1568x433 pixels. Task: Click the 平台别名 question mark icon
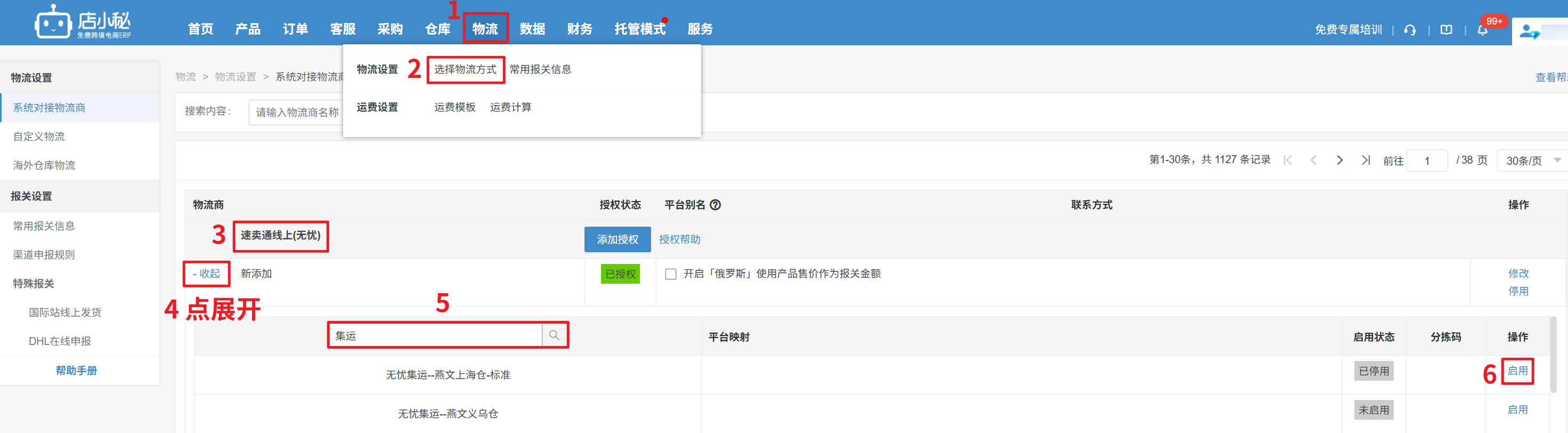pyautogui.click(x=716, y=205)
